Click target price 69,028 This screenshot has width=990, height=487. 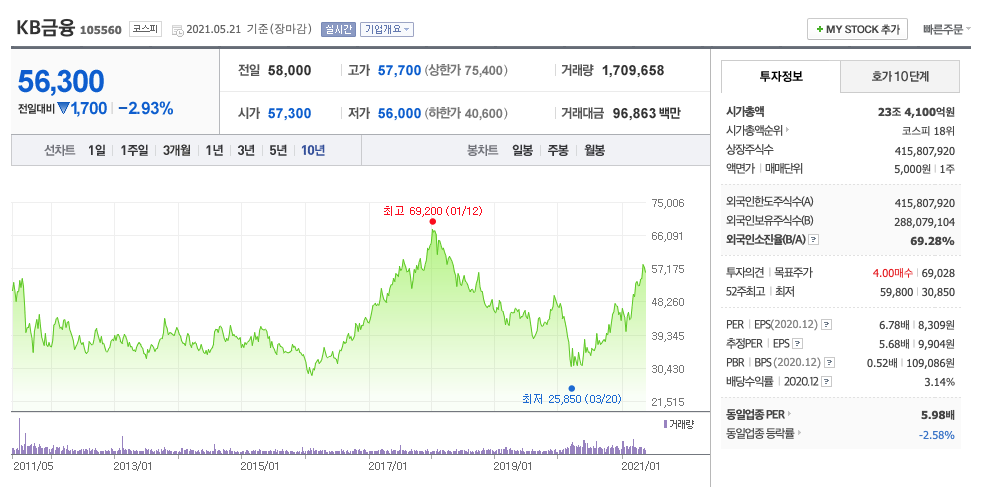coord(939,273)
